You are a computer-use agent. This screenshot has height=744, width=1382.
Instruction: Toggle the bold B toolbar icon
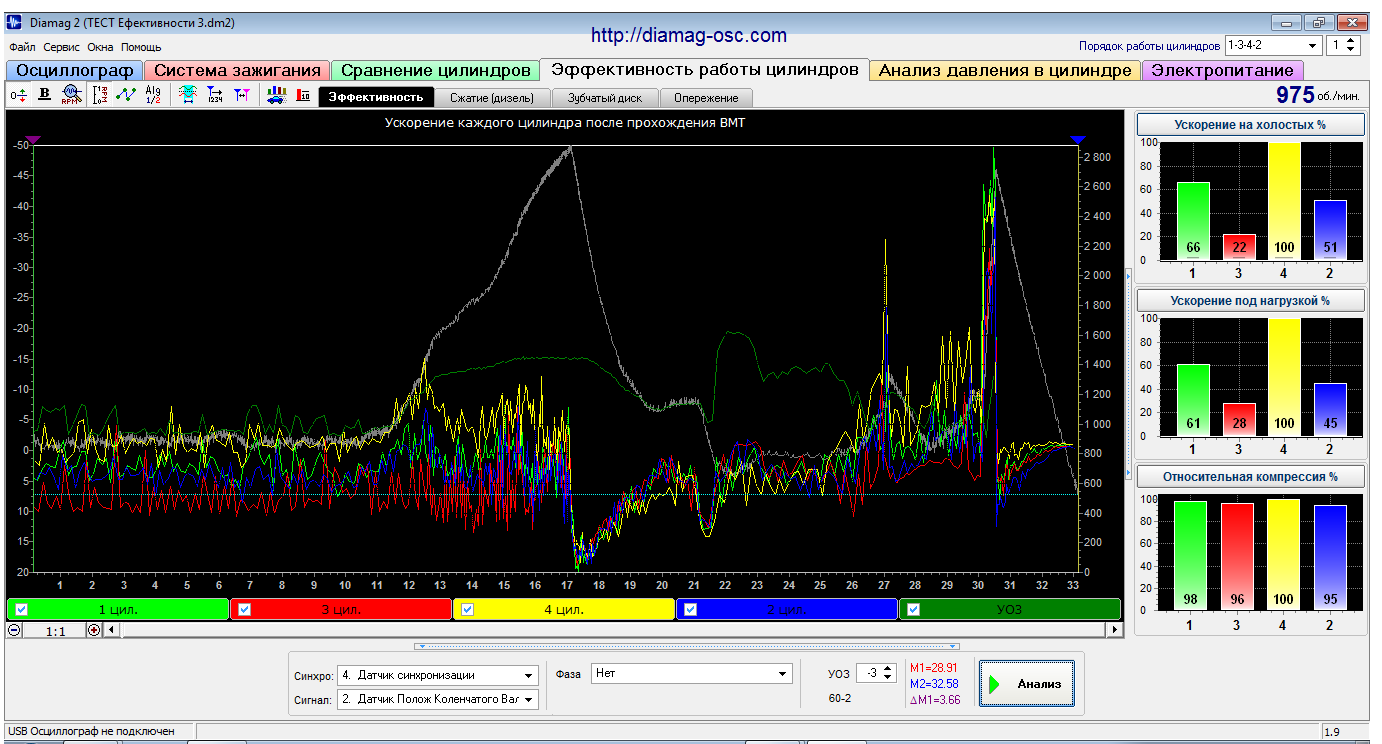coord(44,95)
